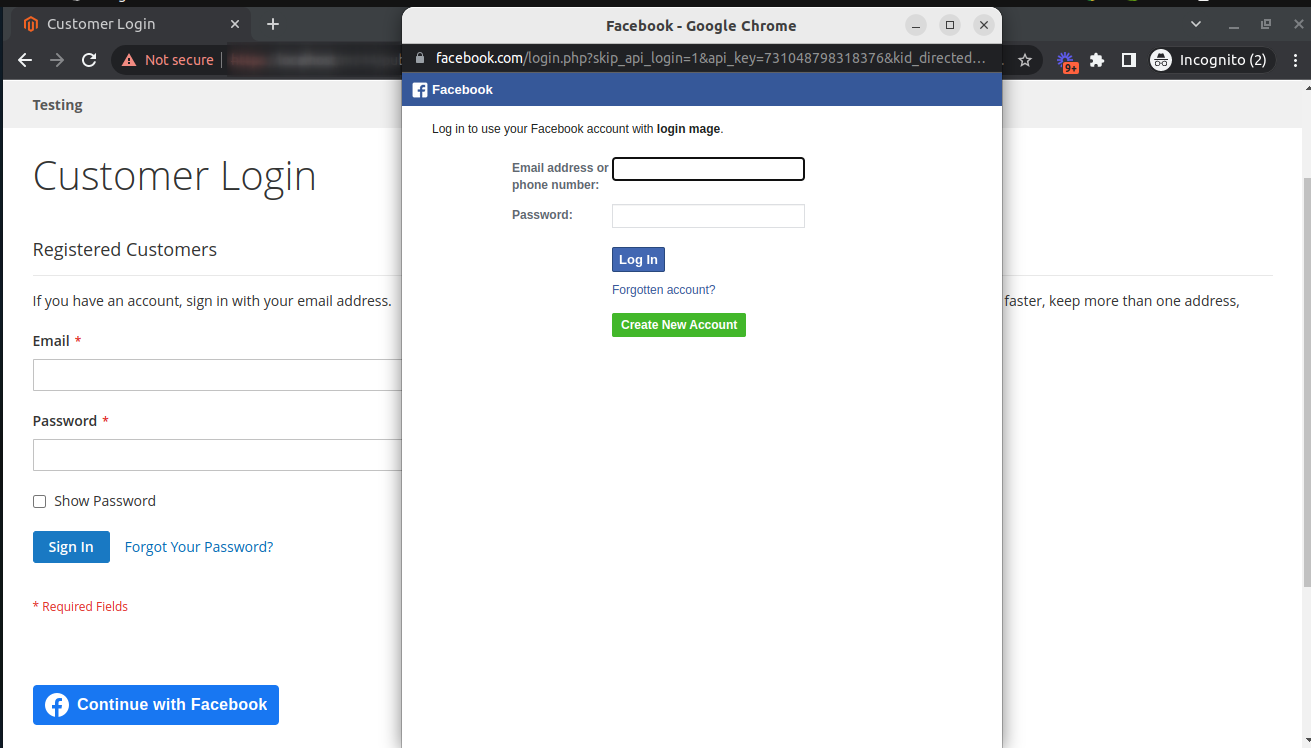The image size is (1311, 748).
Task: Open the Extensions puzzle icon
Action: coord(1097,60)
